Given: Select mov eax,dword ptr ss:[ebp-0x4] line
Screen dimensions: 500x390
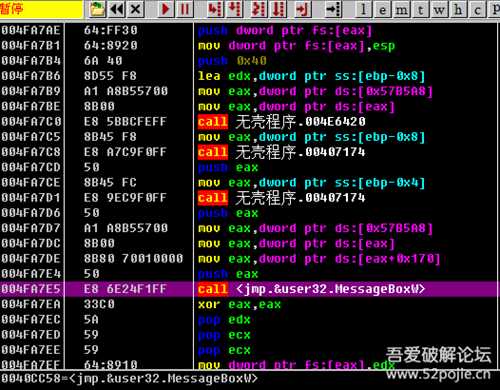Looking at the screenshot, I should click(x=311, y=183).
